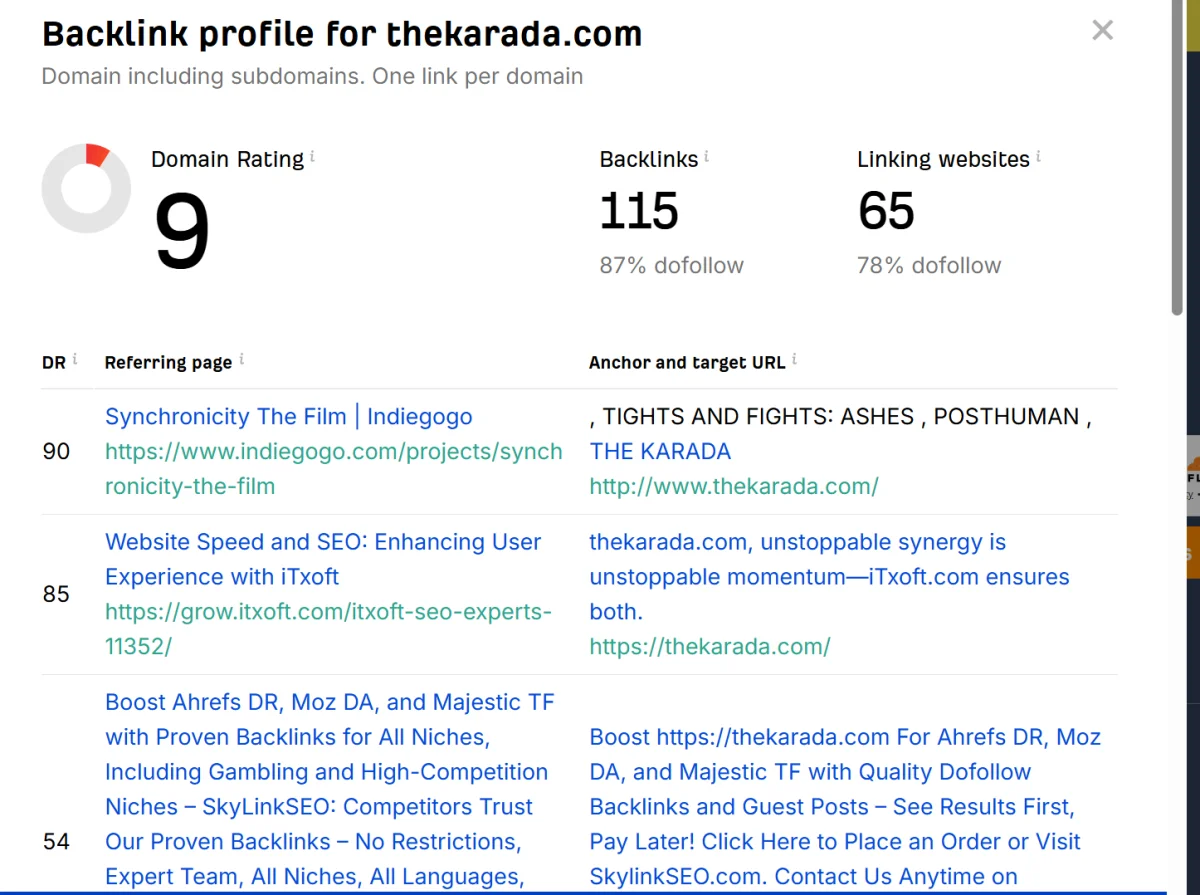Screen dimensions: 1200x895
Task: Click THE KARADA anchor link
Action: pos(660,452)
